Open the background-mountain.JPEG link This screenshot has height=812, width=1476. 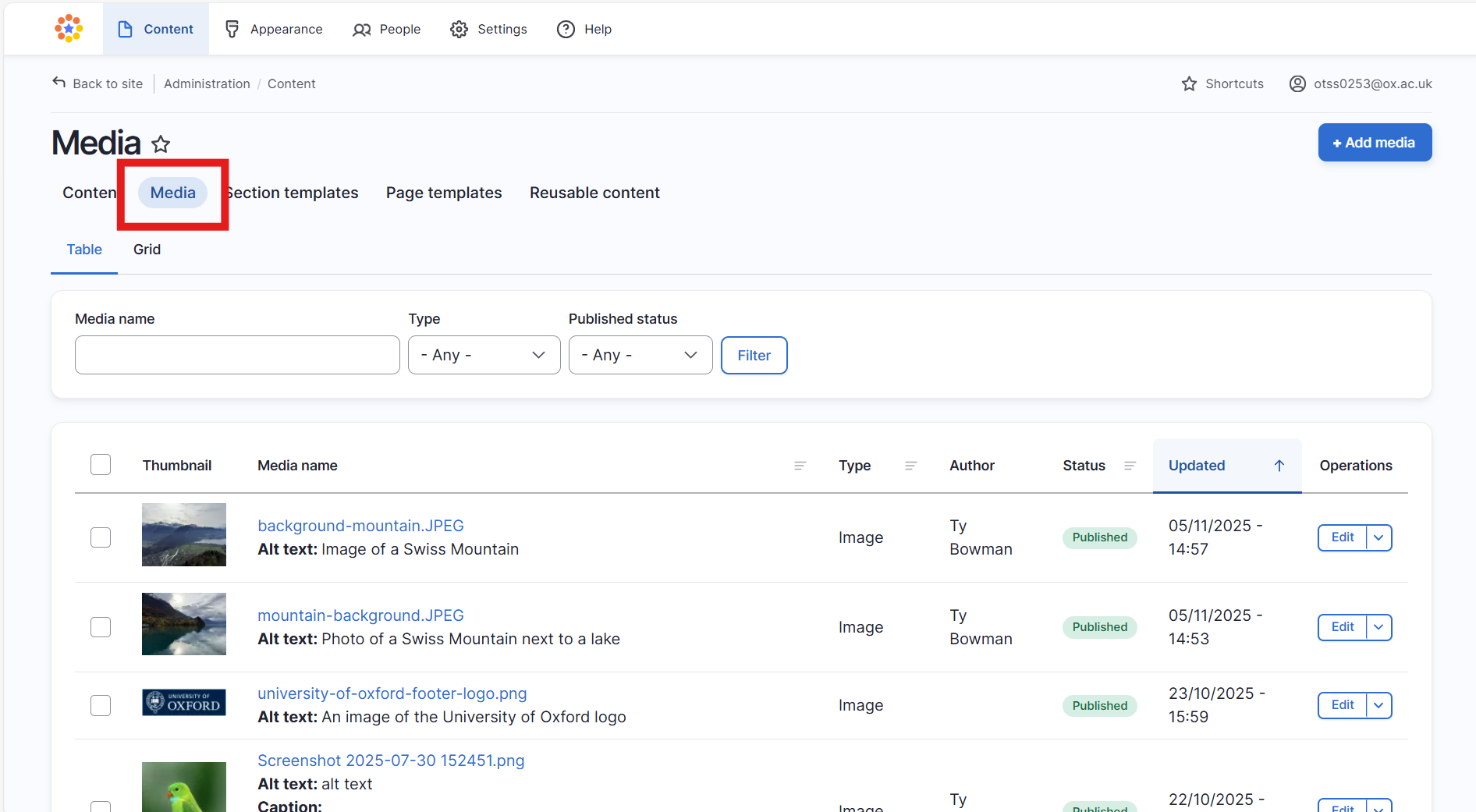[x=360, y=526]
